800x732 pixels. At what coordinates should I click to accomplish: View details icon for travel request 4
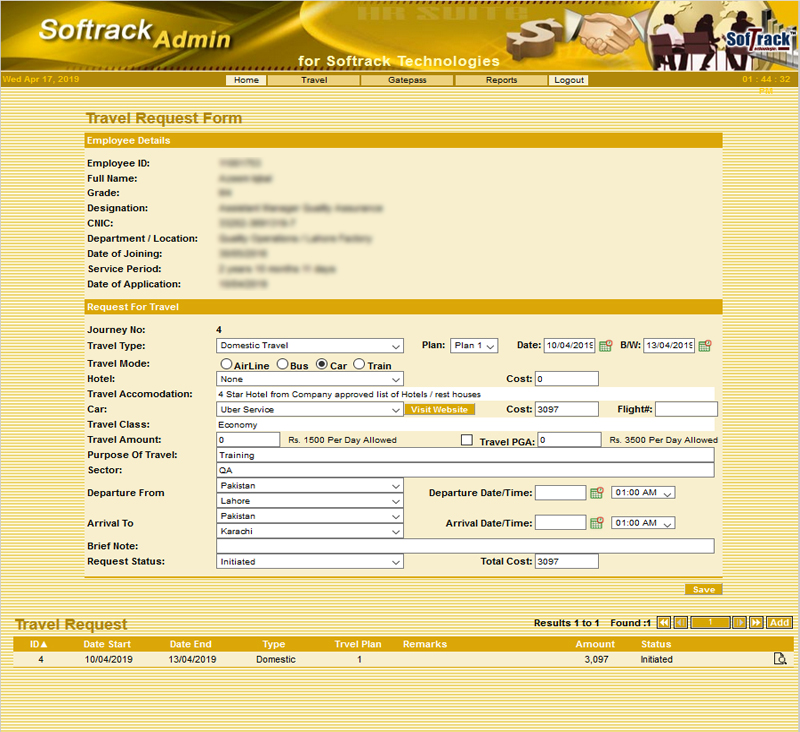[x=780, y=659]
